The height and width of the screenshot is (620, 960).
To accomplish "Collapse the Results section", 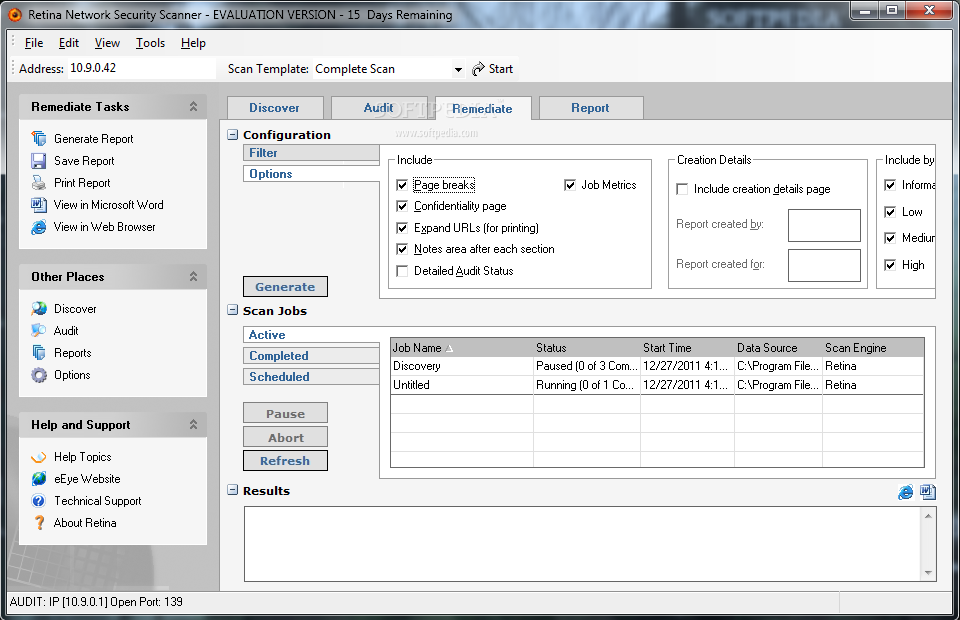I will tap(233, 490).
